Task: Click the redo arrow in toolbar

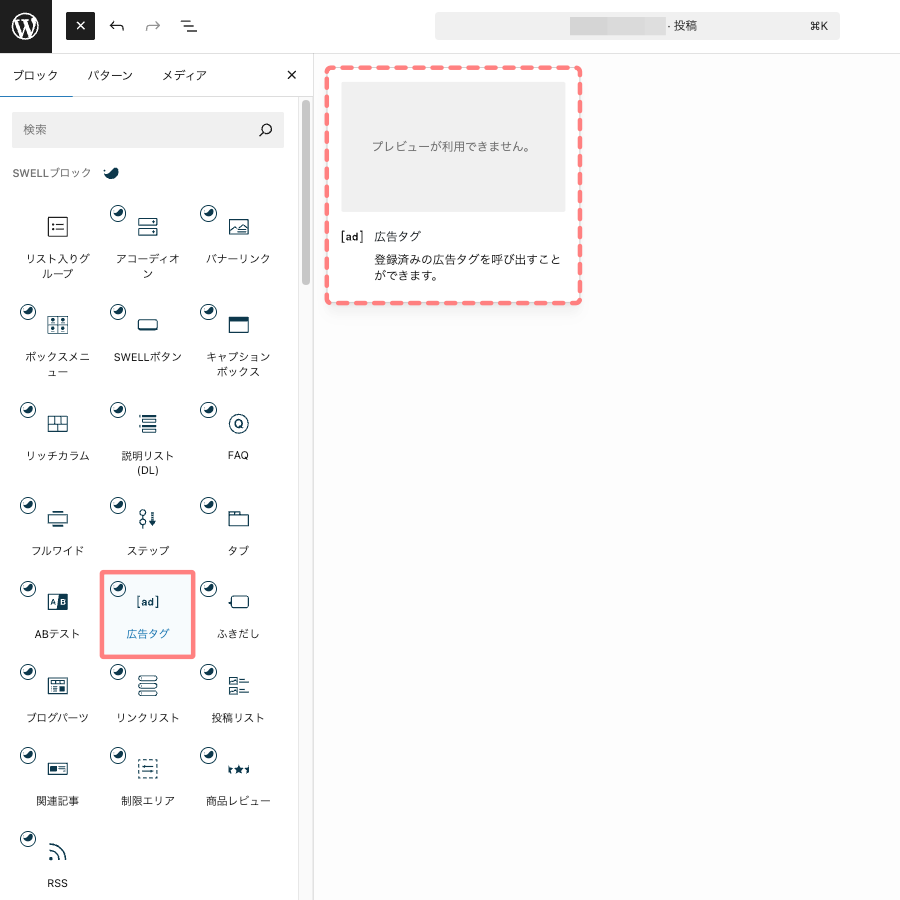Action: (152, 26)
